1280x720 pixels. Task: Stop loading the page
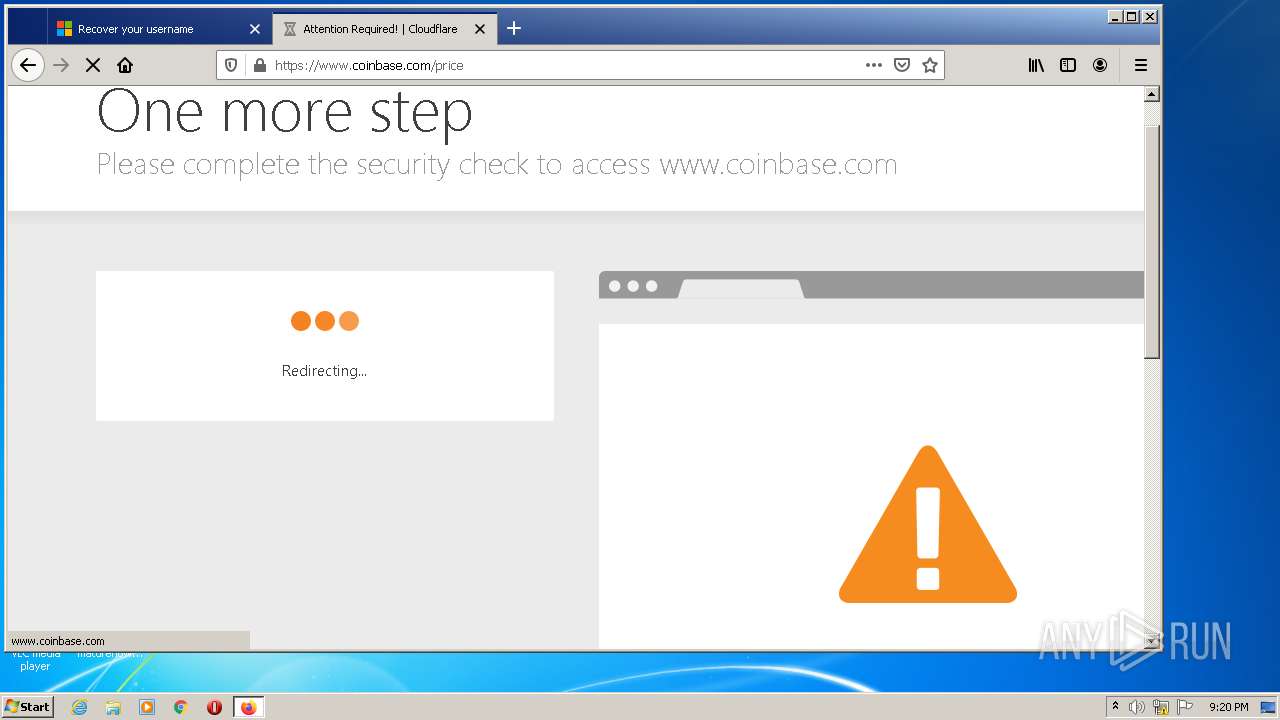[x=93, y=65]
